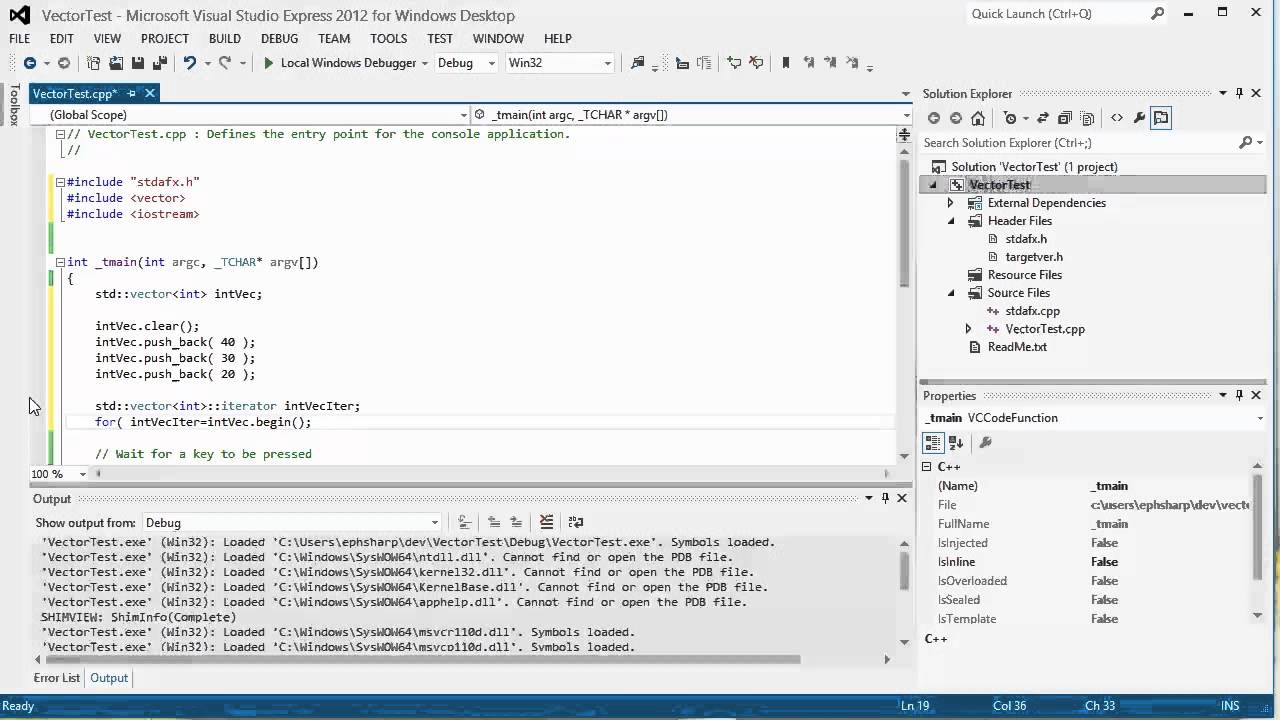Click the search magnifier in Quick Launch

pyautogui.click(x=1157, y=14)
